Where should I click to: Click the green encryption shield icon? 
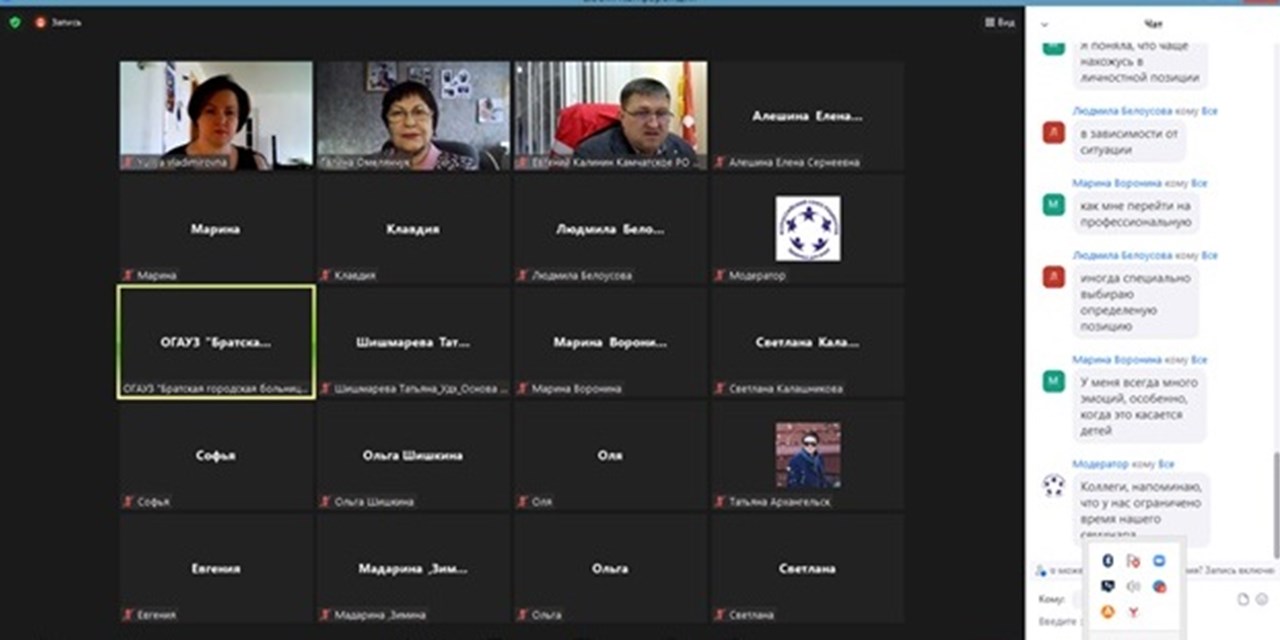coord(15,22)
